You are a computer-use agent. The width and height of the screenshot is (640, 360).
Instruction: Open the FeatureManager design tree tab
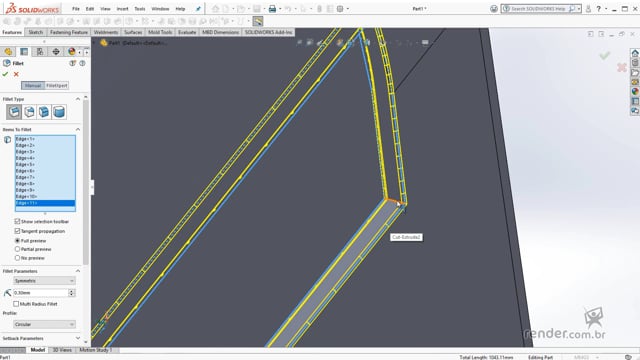click(8, 51)
